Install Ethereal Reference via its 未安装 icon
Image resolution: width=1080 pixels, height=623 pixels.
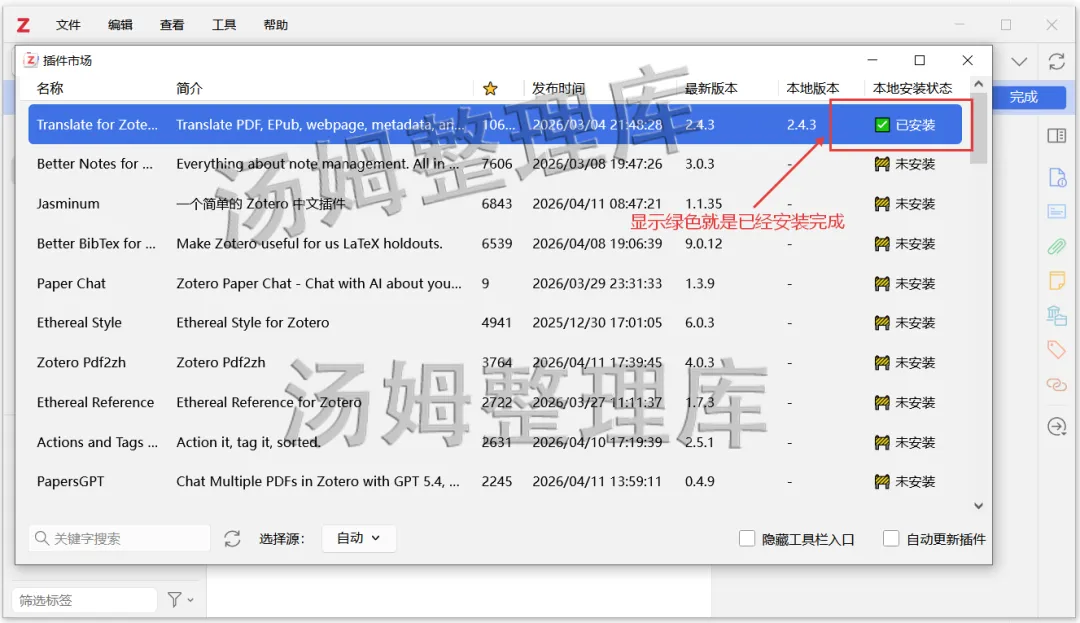(882, 403)
